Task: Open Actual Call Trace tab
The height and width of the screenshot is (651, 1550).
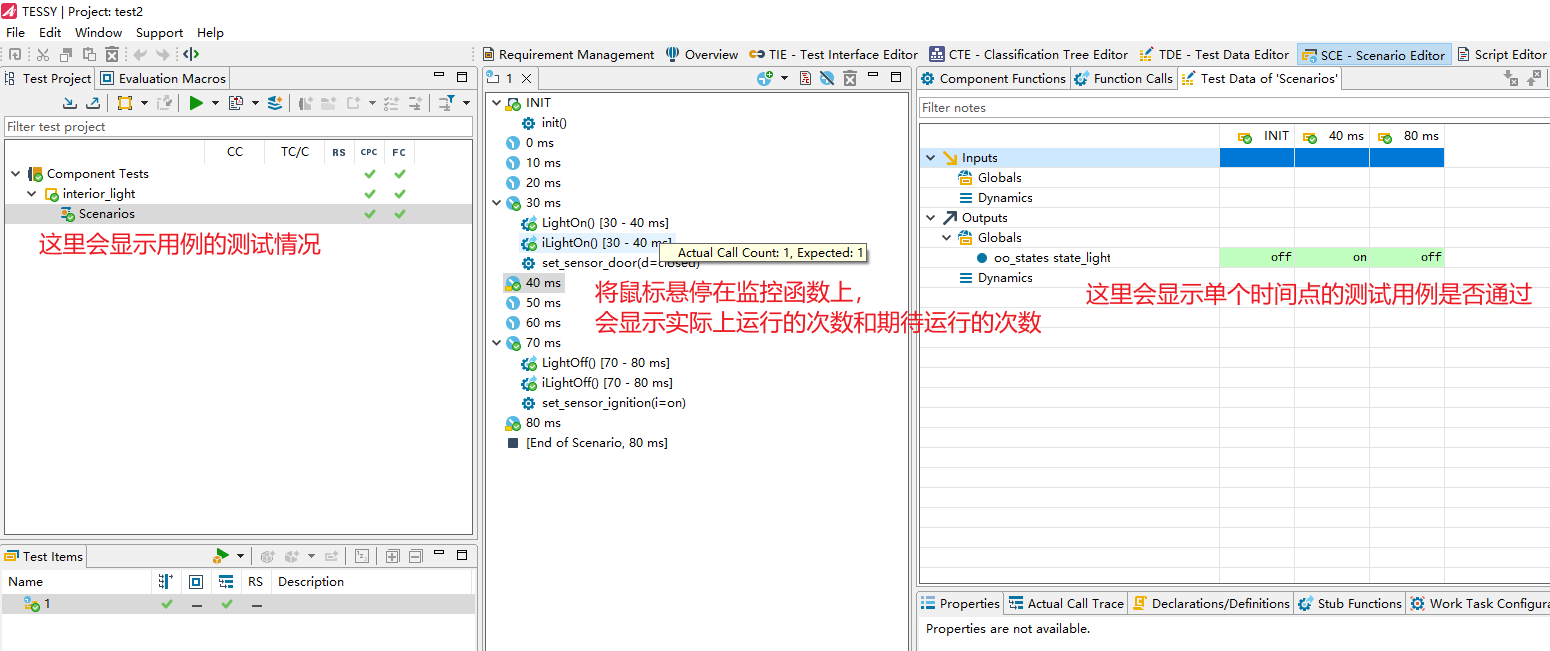Action: (1066, 603)
